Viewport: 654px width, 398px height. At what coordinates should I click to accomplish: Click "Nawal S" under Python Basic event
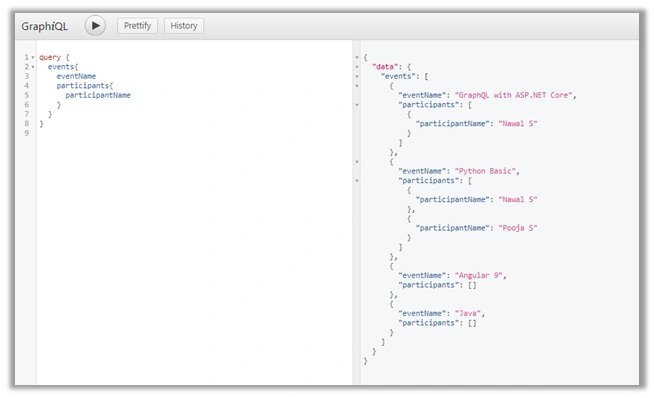[x=518, y=199]
